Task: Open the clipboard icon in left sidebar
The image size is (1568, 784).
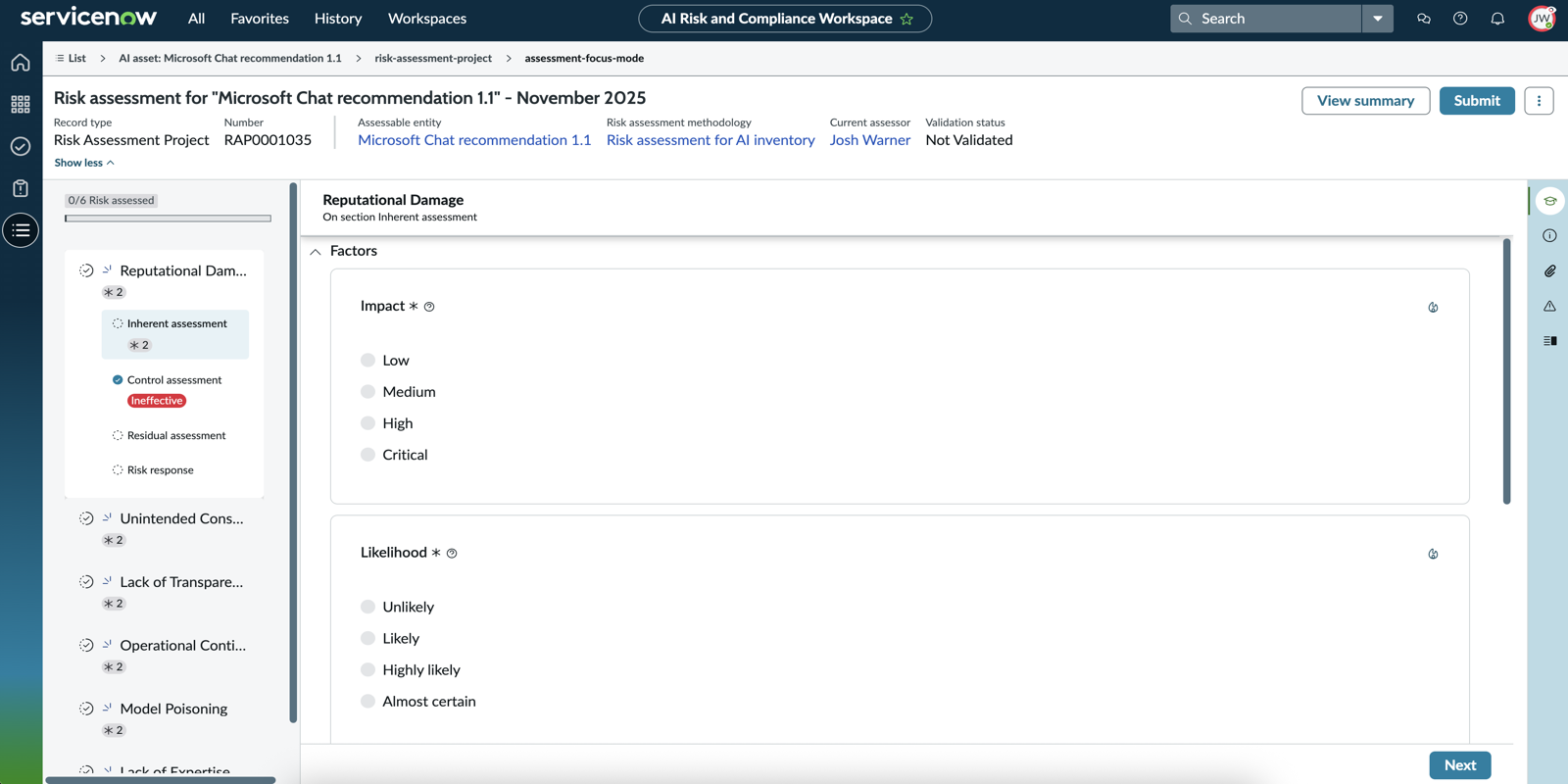Action: (x=21, y=188)
